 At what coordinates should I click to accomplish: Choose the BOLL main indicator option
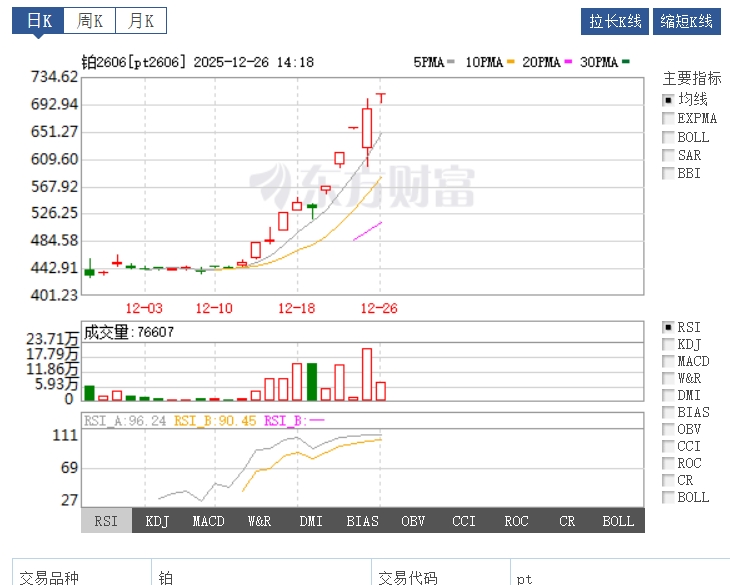point(668,137)
